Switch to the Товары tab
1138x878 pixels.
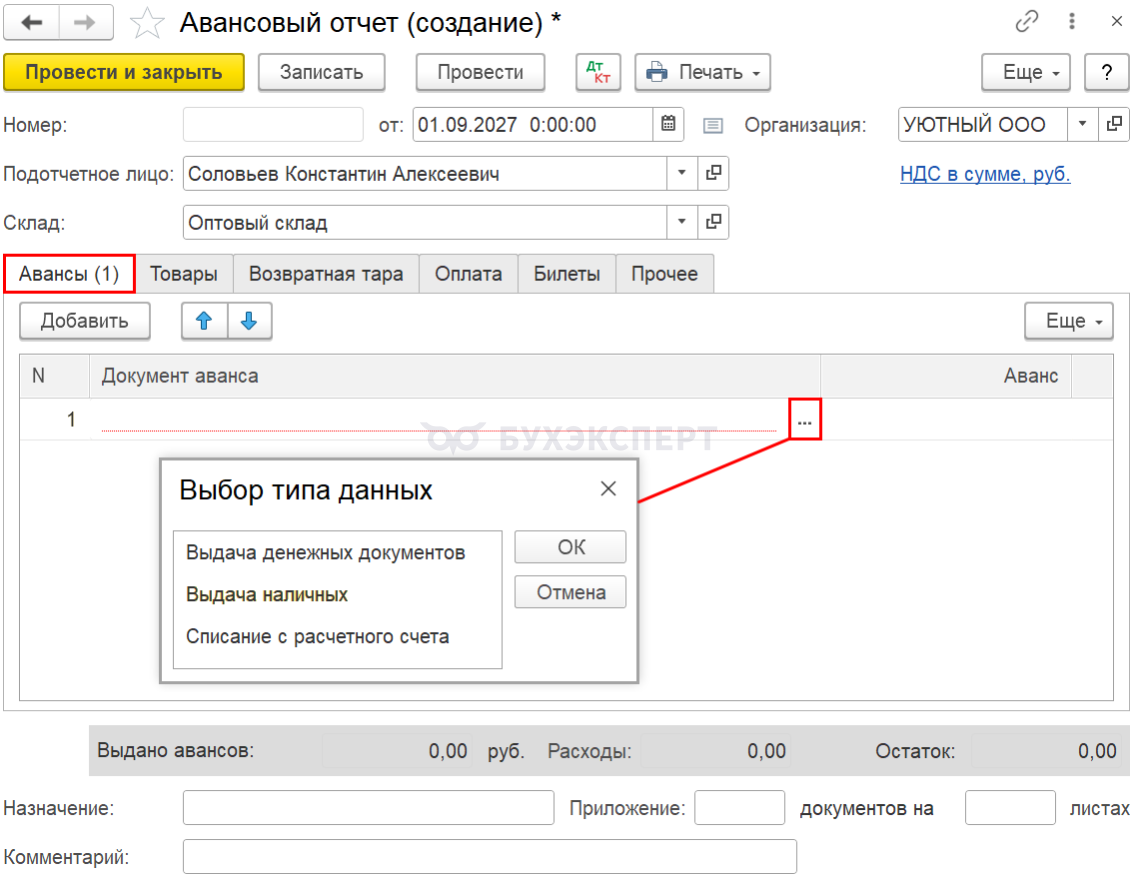184,274
